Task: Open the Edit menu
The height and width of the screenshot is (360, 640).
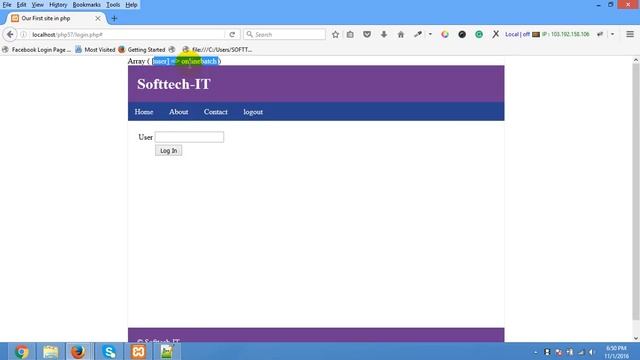Action: pos(21,5)
